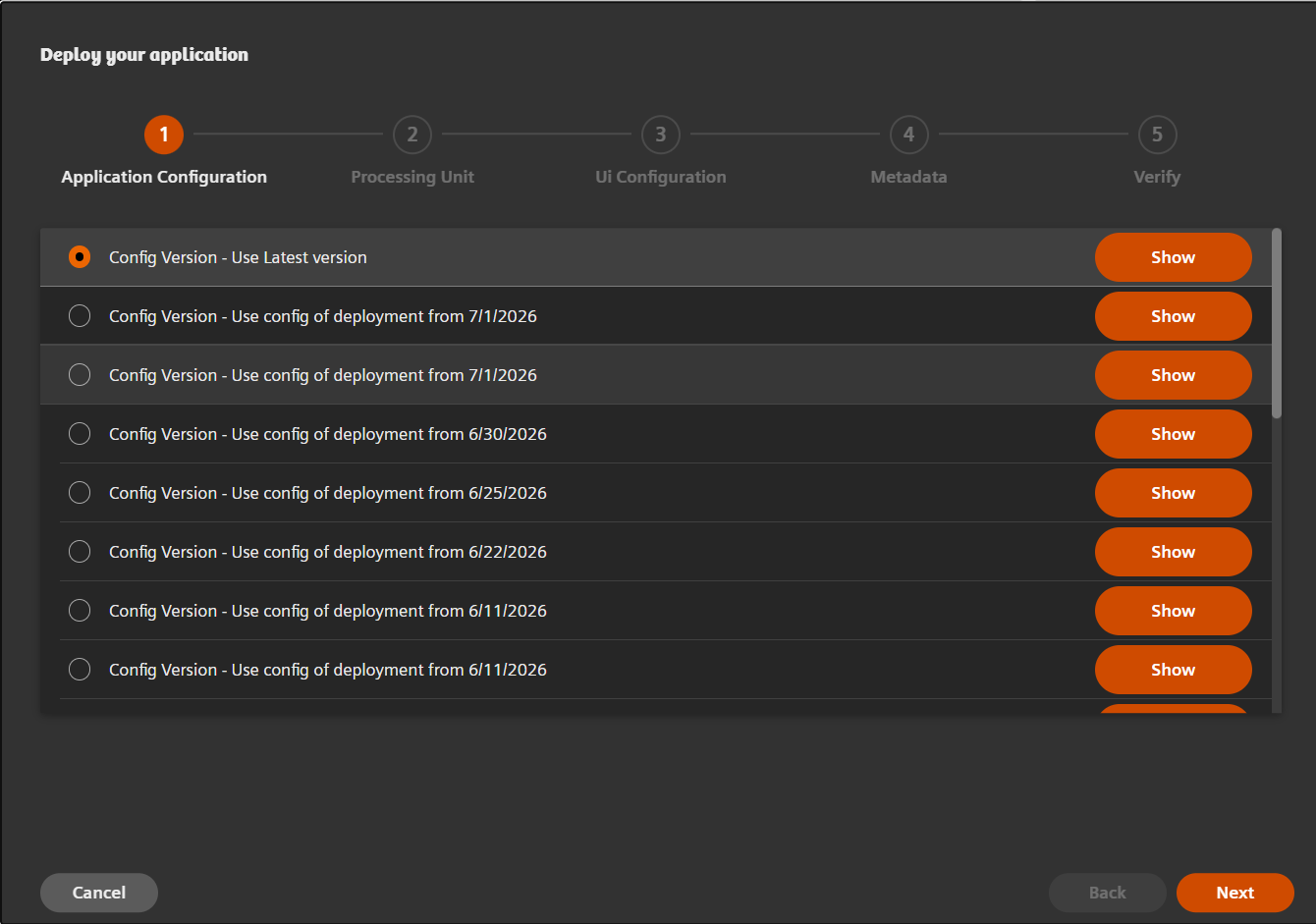This screenshot has height=924, width=1316.
Task: Click the Back button
Action: coord(1108,893)
